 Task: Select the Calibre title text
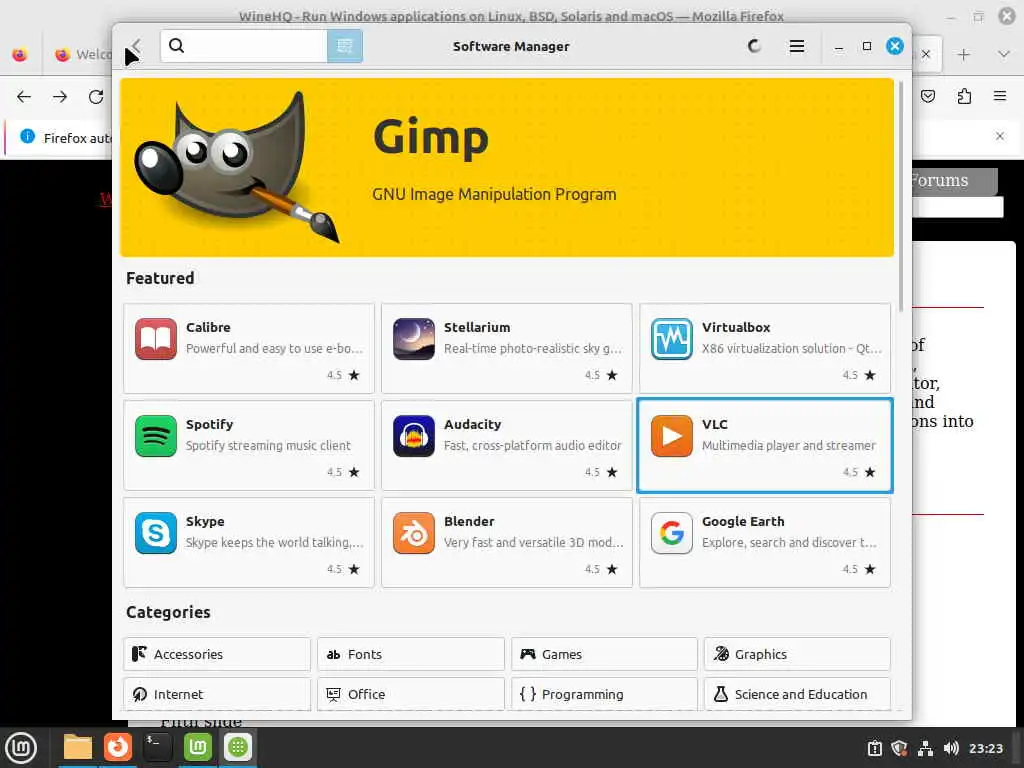coord(208,327)
